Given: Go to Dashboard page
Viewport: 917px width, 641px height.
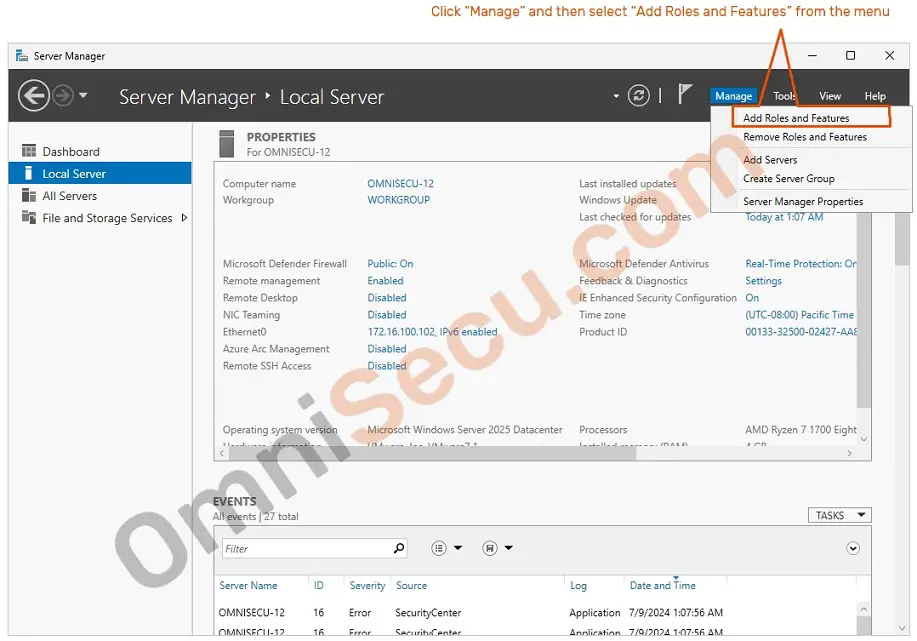Looking at the screenshot, I should [x=71, y=151].
